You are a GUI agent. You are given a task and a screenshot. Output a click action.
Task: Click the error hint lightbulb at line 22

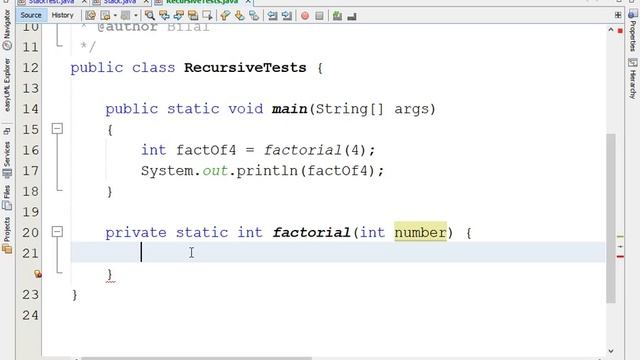(x=38, y=274)
